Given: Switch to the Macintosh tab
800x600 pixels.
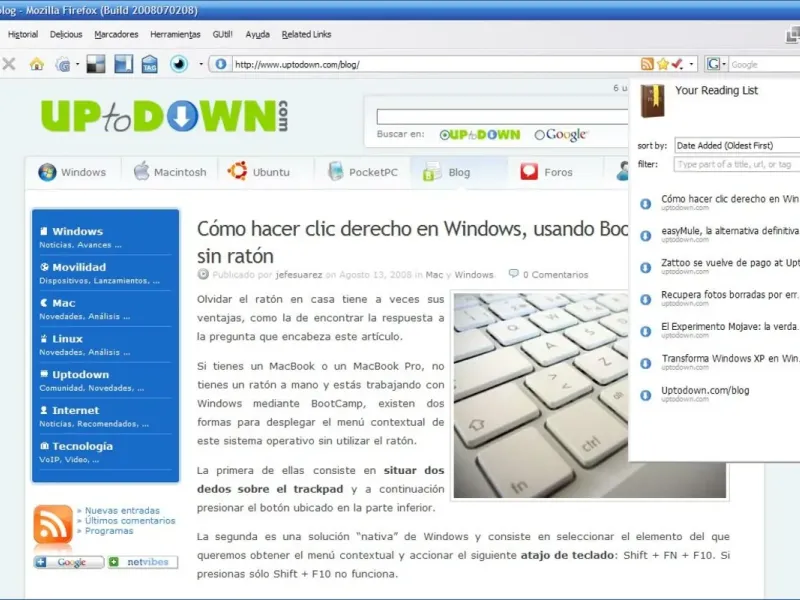Looking at the screenshot, I should tap(170, 172).
